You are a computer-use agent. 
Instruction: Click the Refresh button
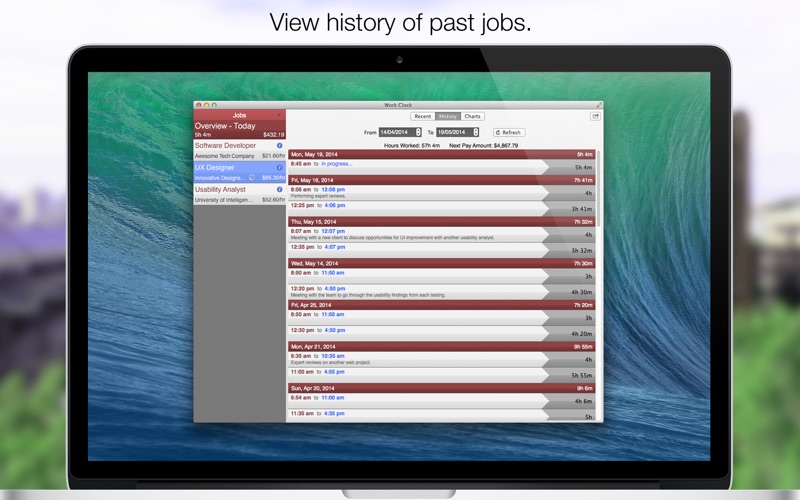pyautogui.click(x=509, y=133)
